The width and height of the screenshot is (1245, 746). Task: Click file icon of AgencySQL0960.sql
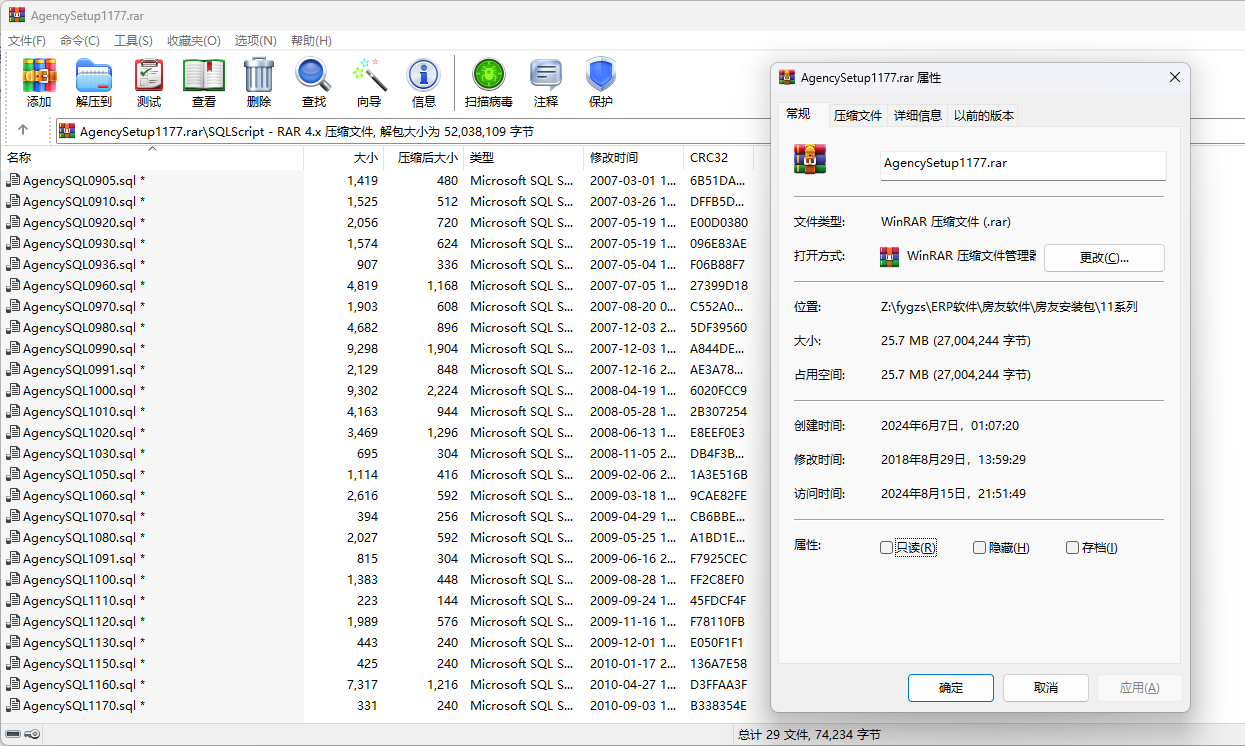(13, 286)
